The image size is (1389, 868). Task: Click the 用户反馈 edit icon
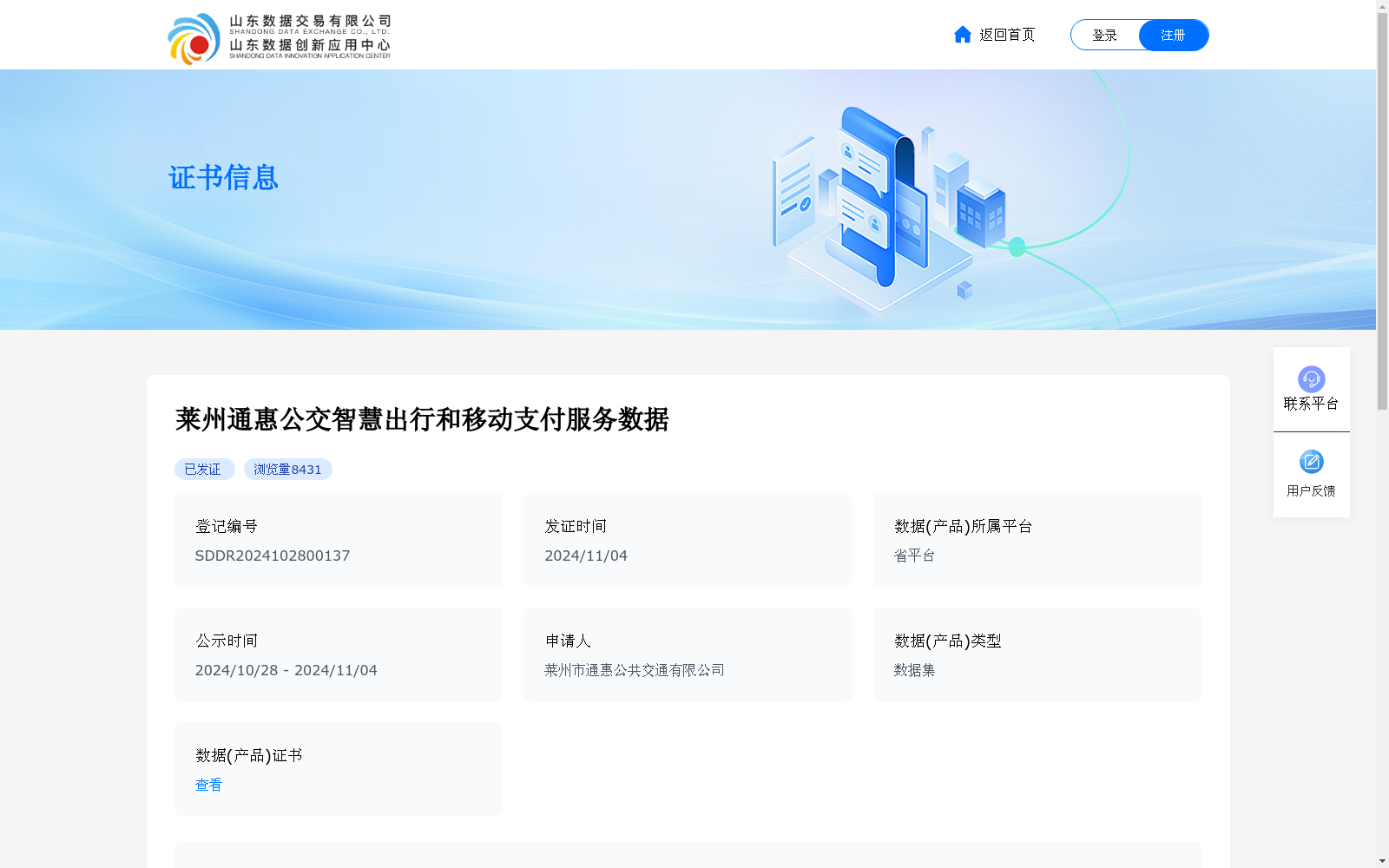coord(1311,462)
